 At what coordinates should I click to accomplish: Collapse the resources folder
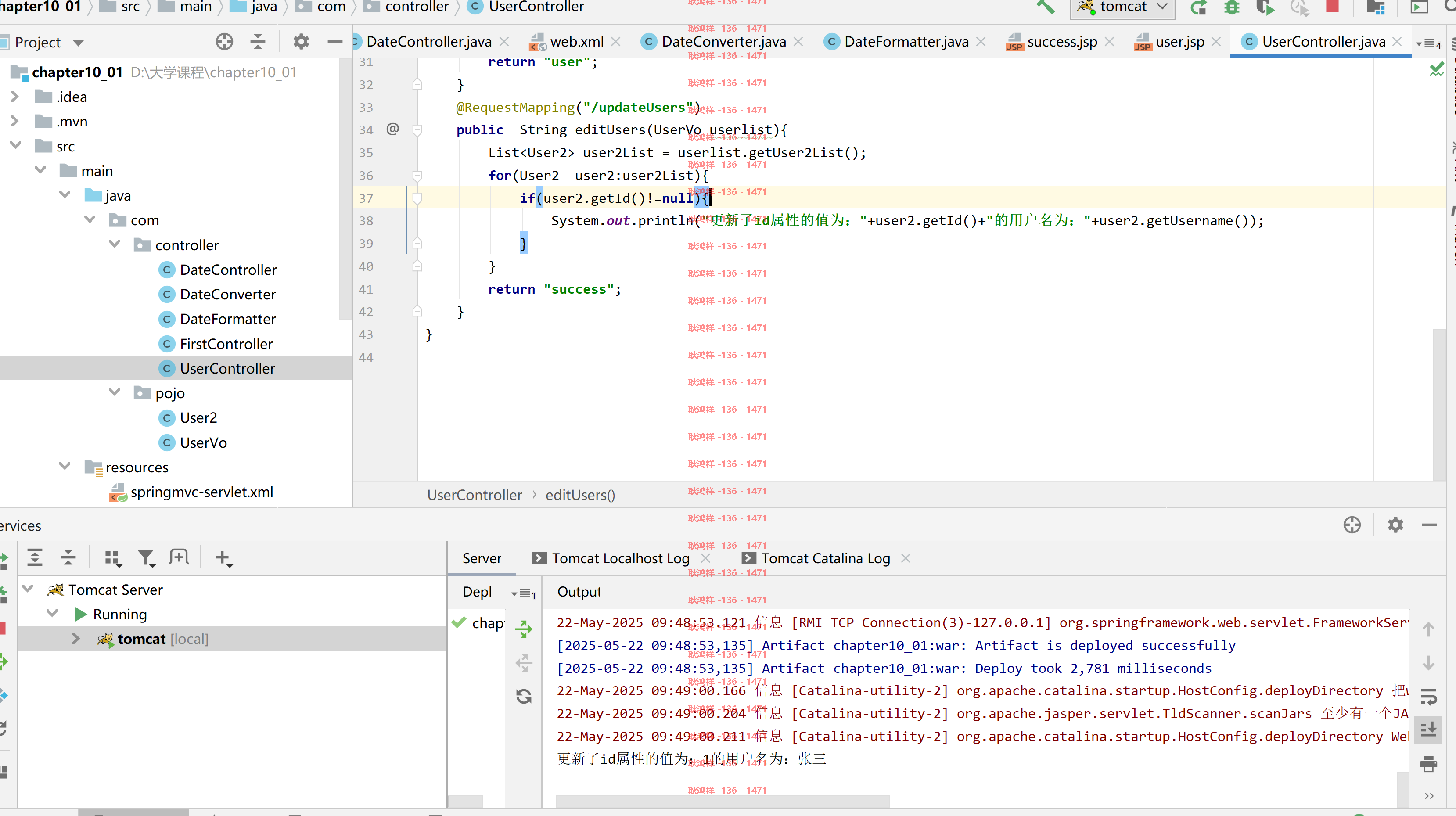pos(65,466)
